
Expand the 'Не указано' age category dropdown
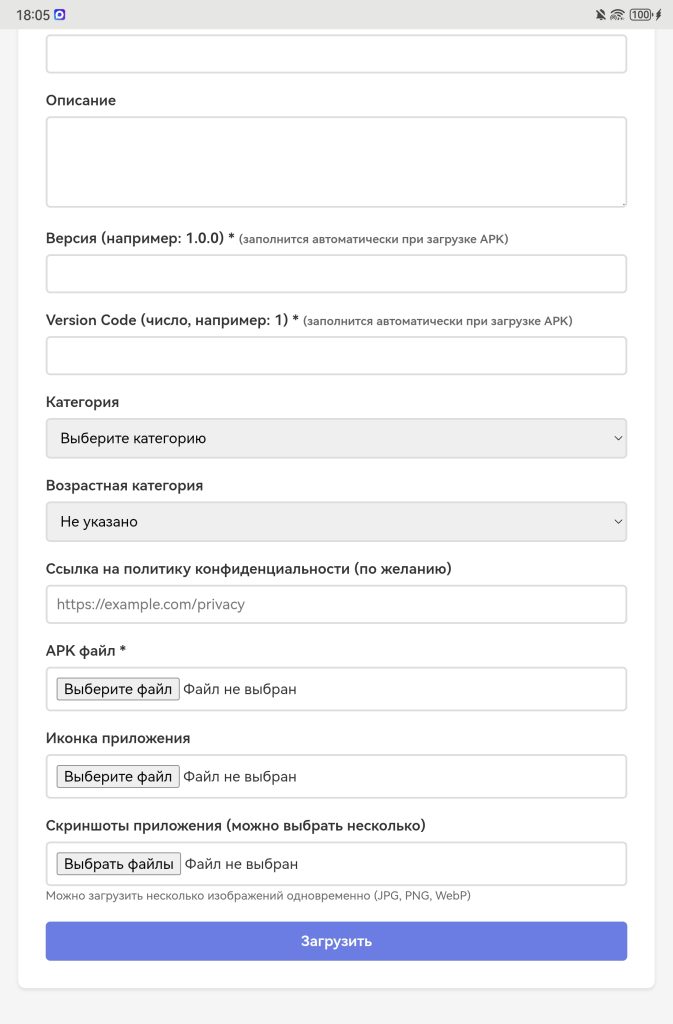click(336, 521)
